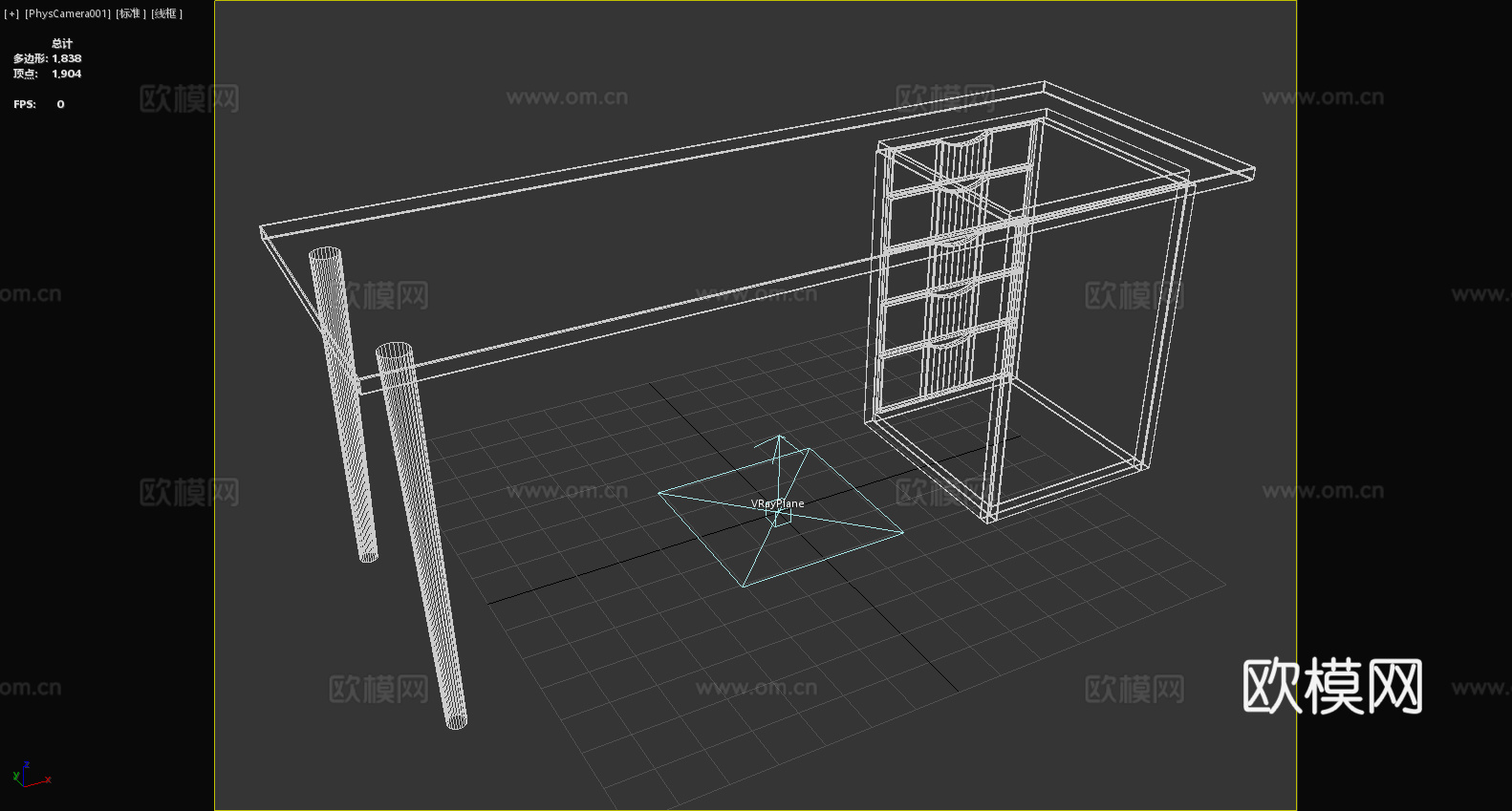Open the 线框 wireframe display menu
This screenshot has width=1512, height=811.
click(166, 13)
